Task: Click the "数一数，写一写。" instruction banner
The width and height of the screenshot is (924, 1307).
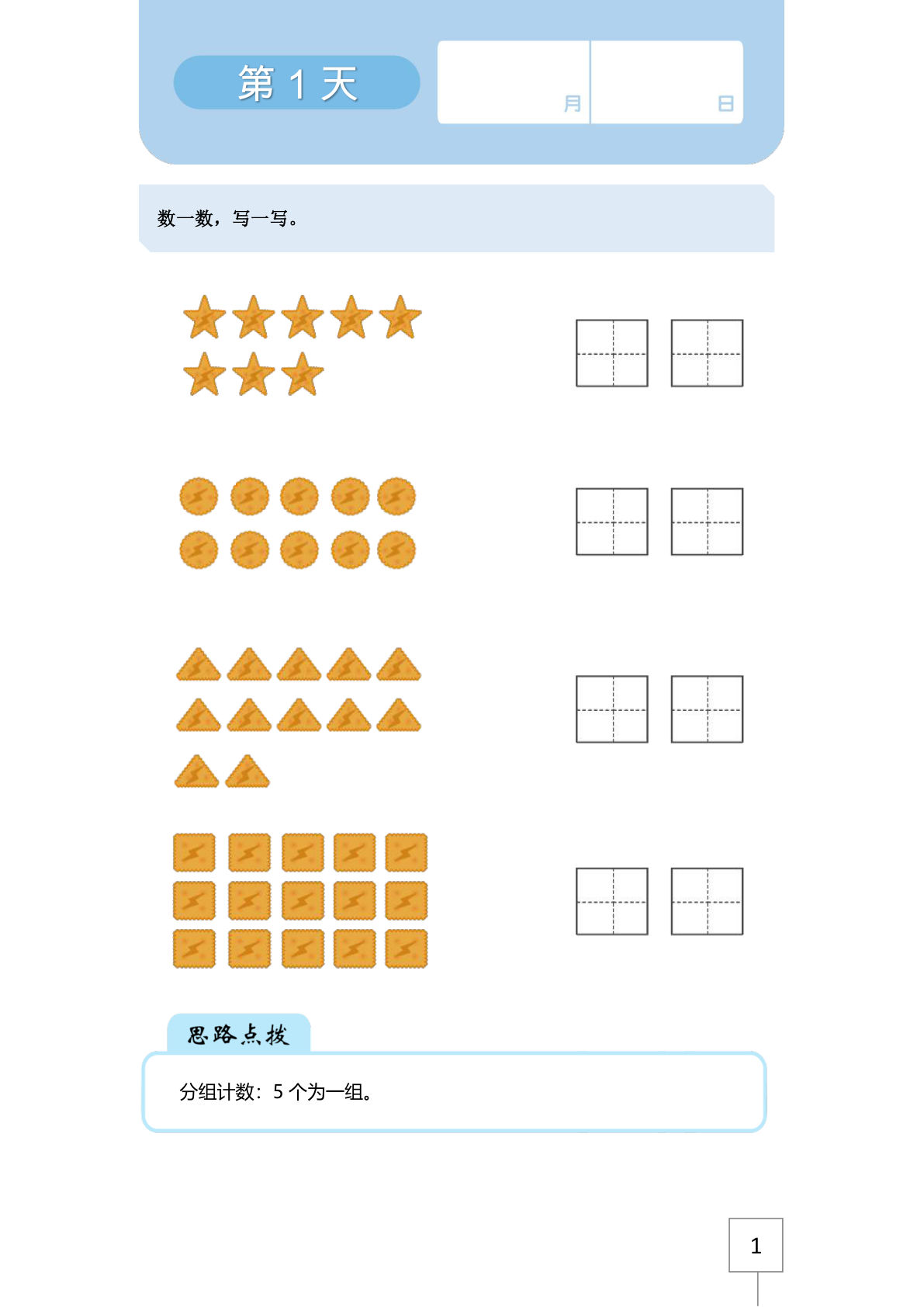Action: (x=229, y=219)
